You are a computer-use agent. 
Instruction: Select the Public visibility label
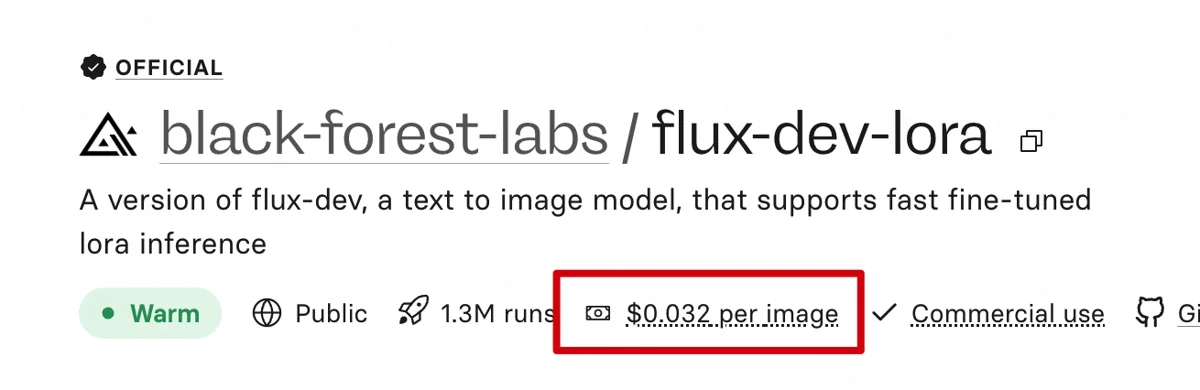[x=331, y=314]
